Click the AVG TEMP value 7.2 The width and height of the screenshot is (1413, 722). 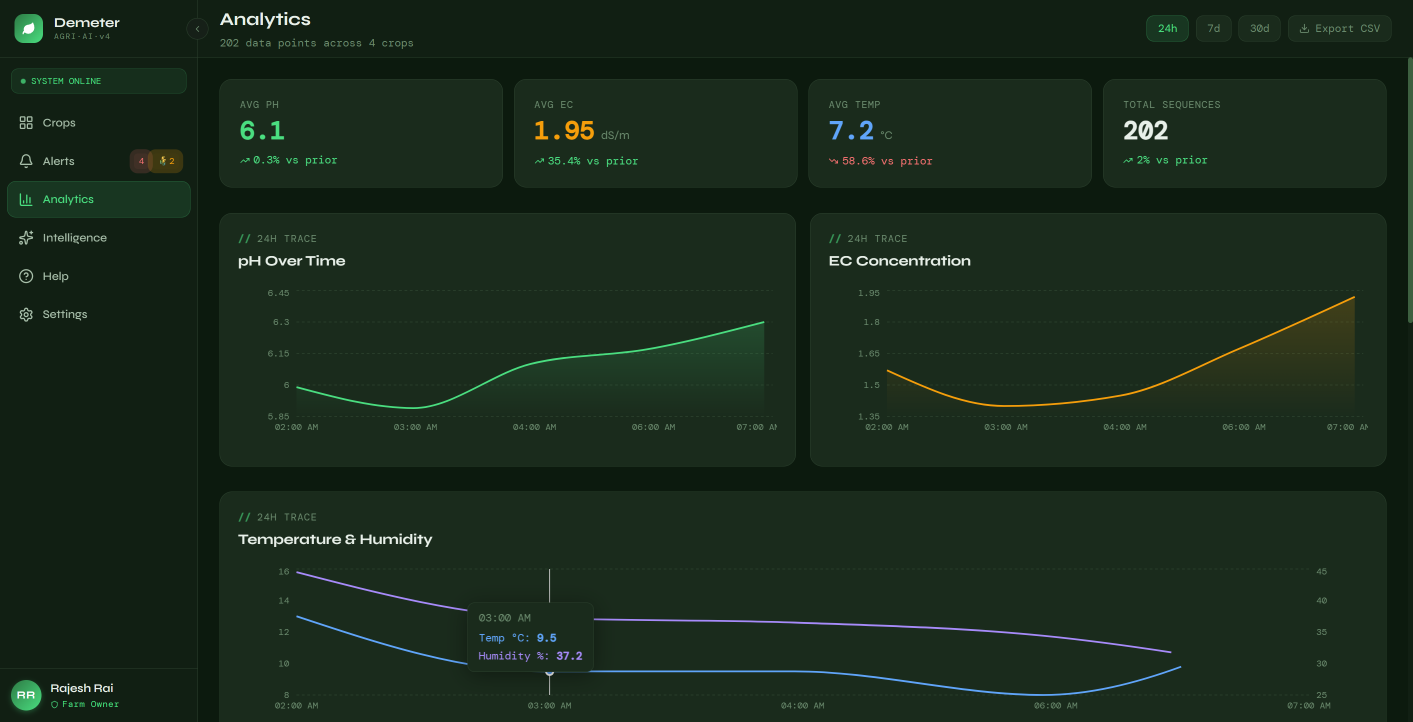click(851, 131)
